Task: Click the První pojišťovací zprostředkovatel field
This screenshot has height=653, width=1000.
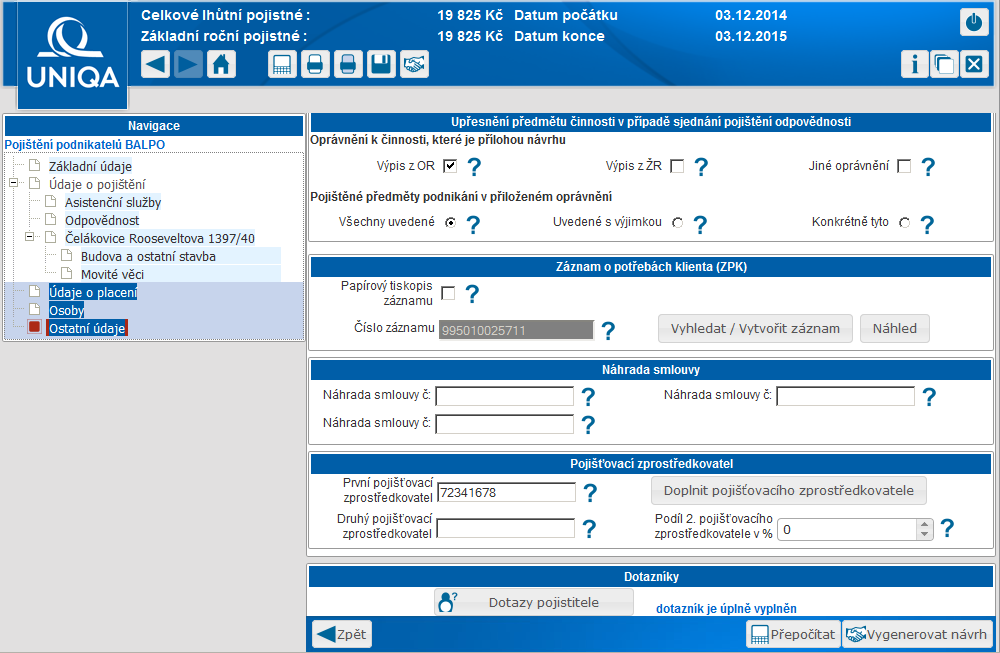Action: click(506, 492)
